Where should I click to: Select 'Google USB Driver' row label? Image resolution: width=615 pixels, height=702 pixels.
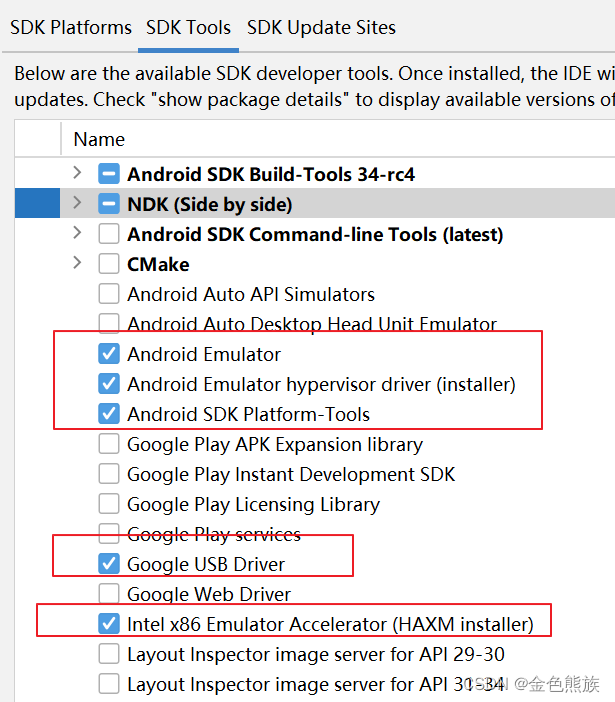[206, 564]
